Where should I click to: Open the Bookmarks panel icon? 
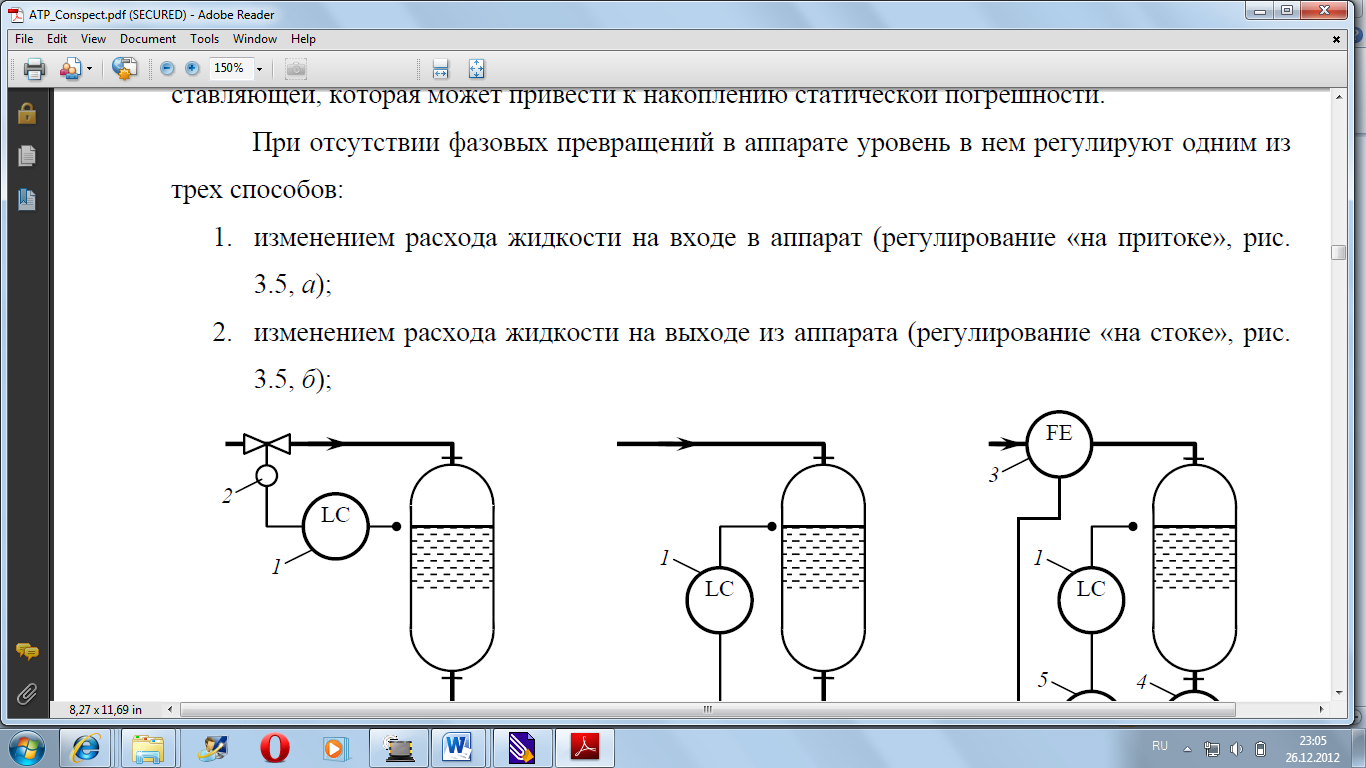[x=26, y=199]
